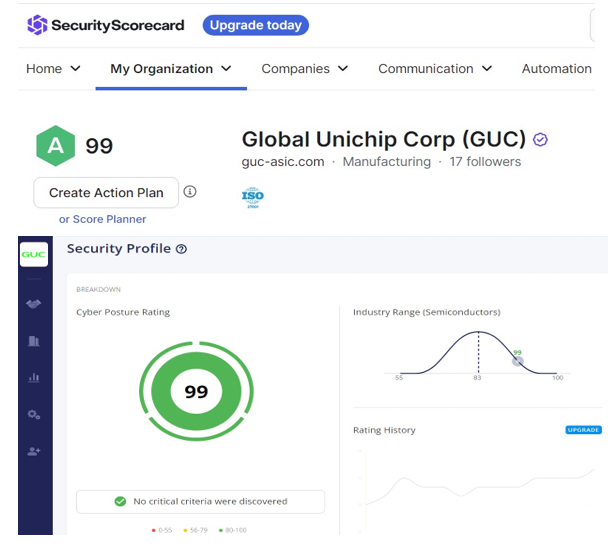
Task: Click the Create Action Plan button
Action: pos(106,193)
